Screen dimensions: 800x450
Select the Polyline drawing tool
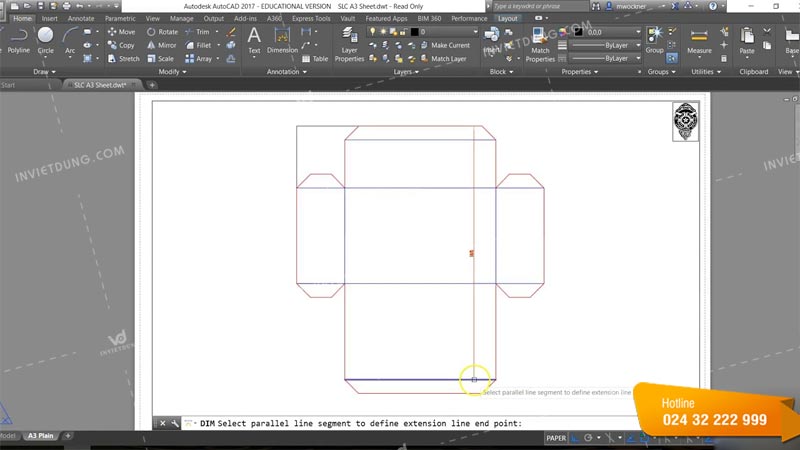19,41
